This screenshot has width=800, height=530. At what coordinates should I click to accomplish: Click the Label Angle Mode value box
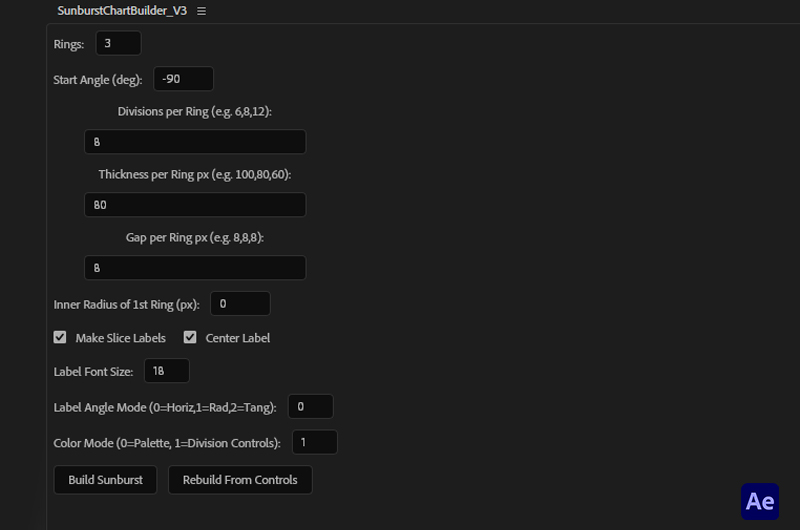point(310,407)
